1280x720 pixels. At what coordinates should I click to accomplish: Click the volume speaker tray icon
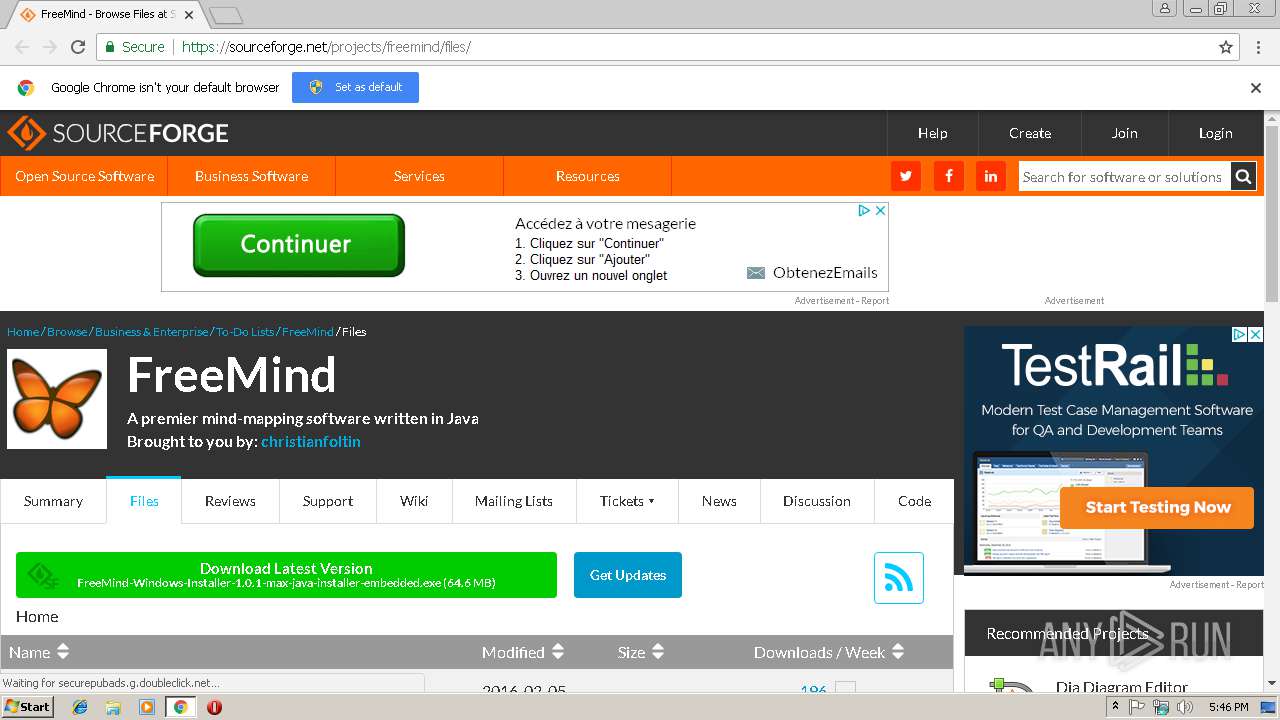click(x=1184, y=707)
